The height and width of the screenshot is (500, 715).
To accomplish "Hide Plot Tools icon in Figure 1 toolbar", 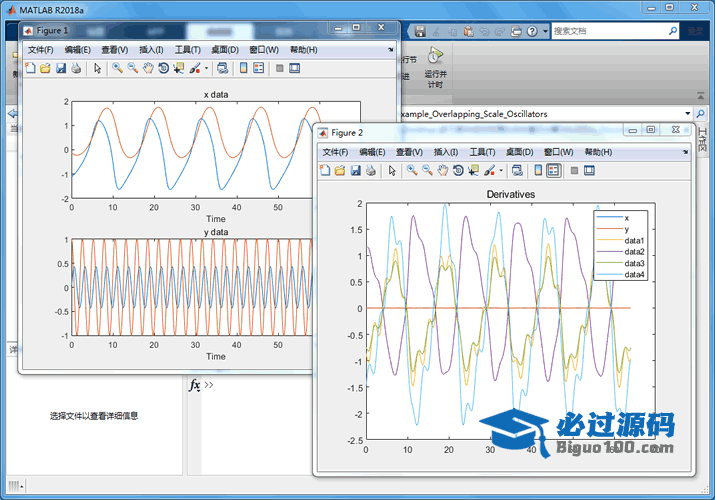I will pos(280,68).
